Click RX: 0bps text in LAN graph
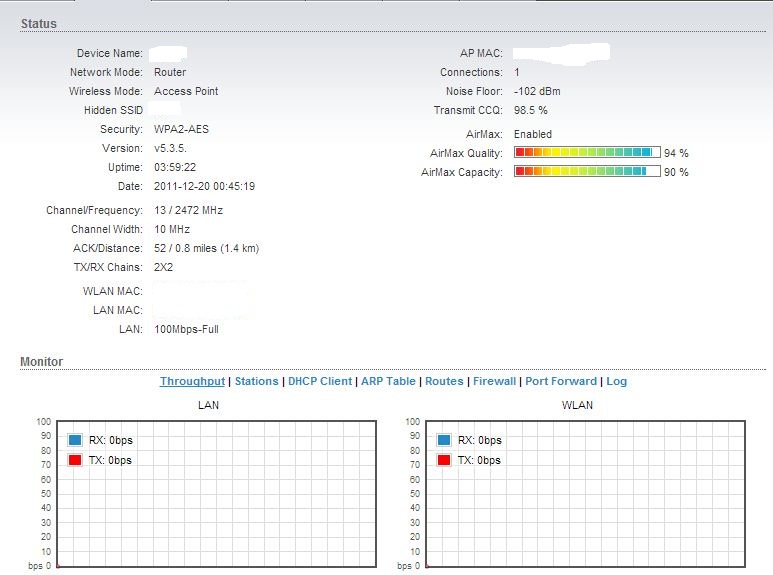This screenshot has height=575, width=773. [x=110, y=440]
